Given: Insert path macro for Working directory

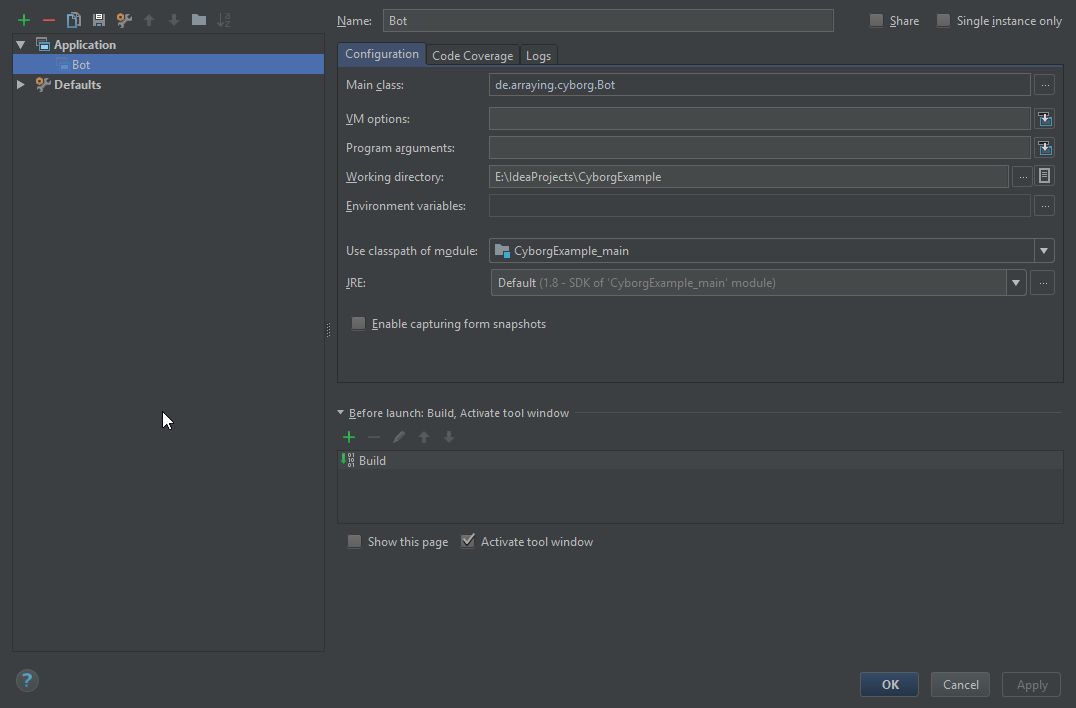Looking at the screenshot, I should tap(1044, 176).
